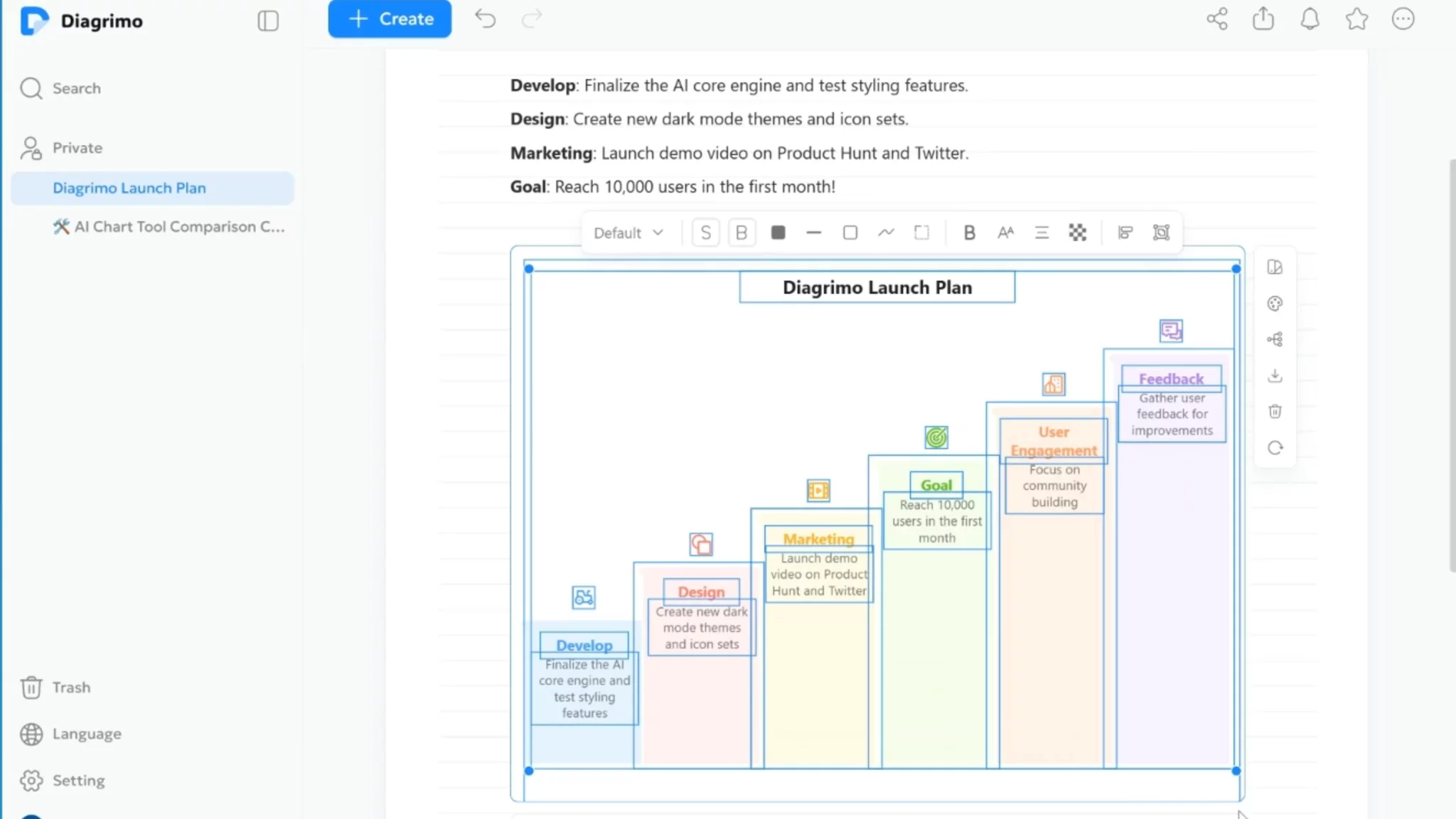Select the Develop step label

(x=584, y=646)
